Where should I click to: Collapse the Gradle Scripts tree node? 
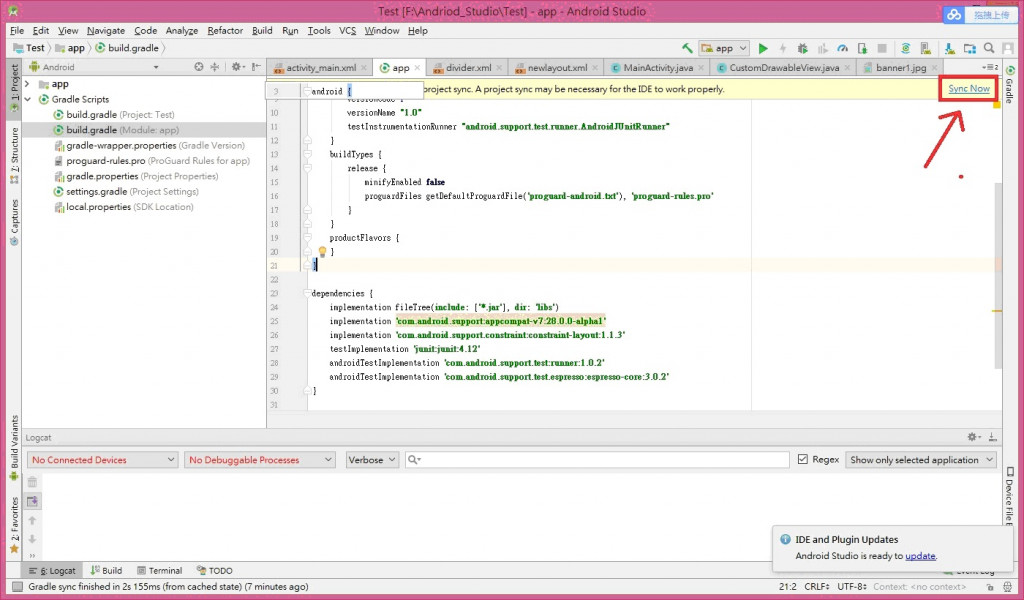(28, 100)
